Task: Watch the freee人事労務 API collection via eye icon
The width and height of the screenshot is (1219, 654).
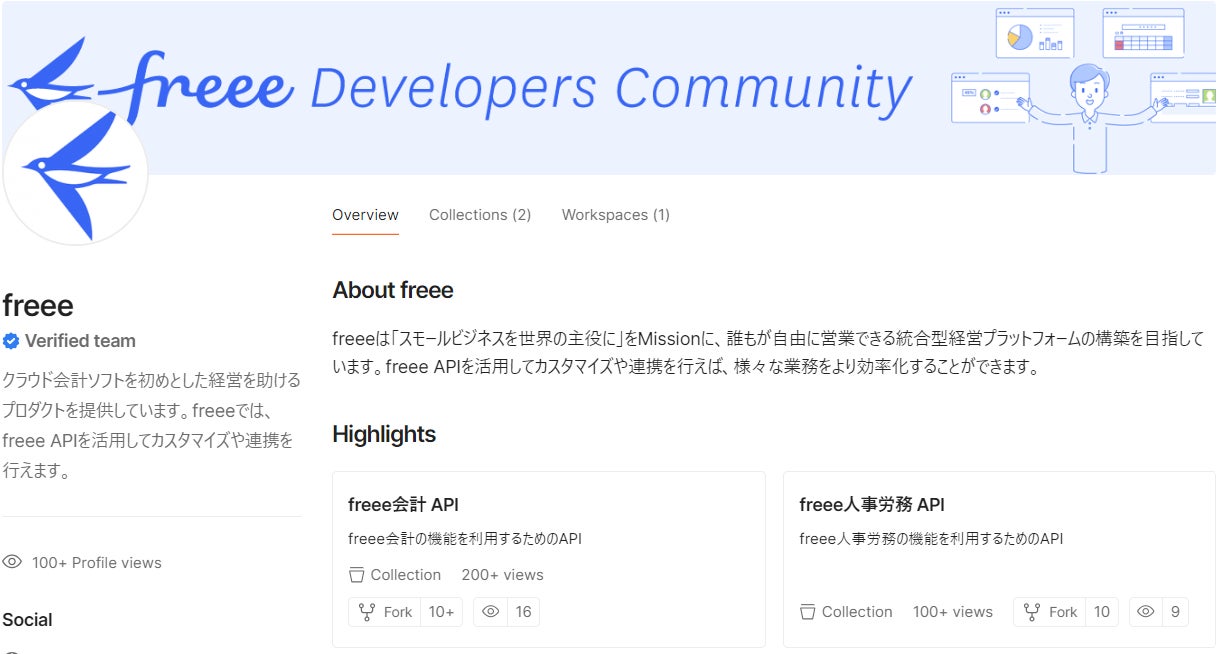Action: click(x=1146, y=612)
